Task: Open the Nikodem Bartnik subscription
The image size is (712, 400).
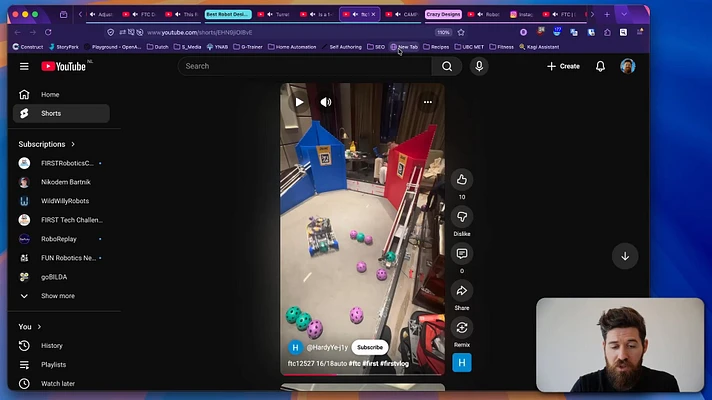Action: coord(61,182)
